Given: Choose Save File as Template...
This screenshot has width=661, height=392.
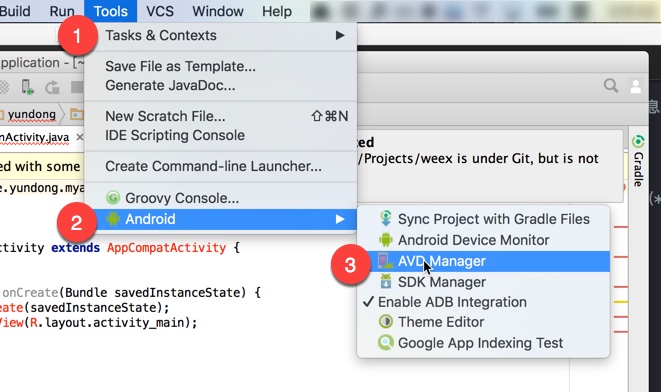Looking at the screenshot, I should point(180,66).
